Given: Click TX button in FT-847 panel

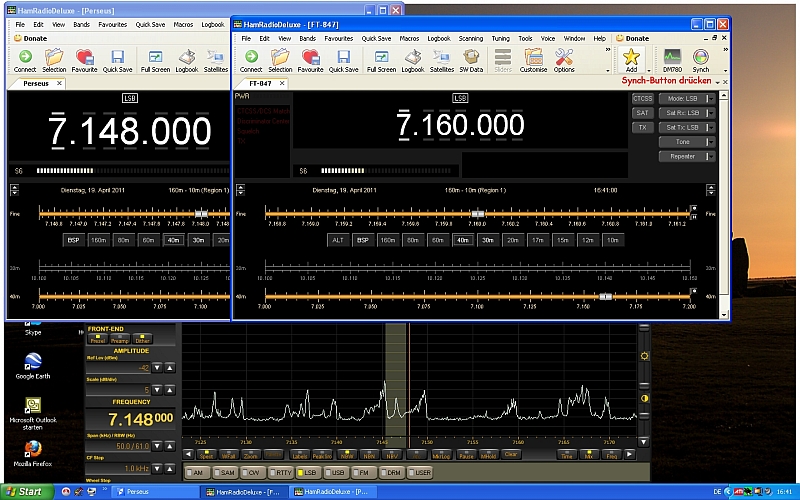Looking at the screenshot, I should point(642,127).
